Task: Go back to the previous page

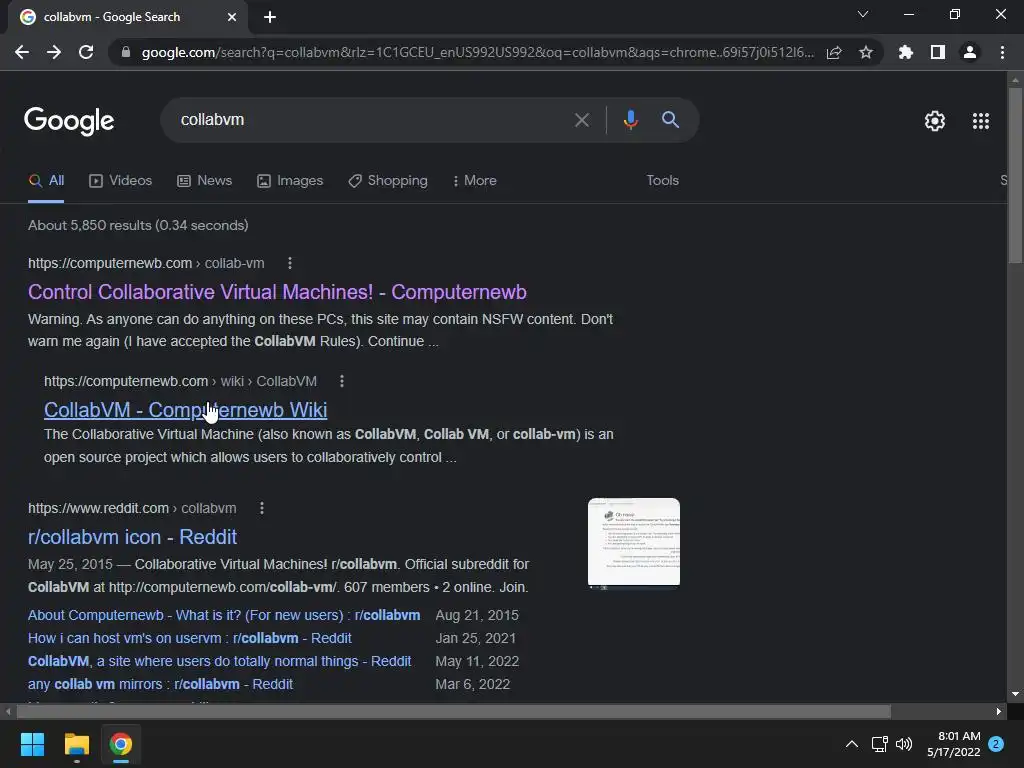Action: click(x=22, y=52)
